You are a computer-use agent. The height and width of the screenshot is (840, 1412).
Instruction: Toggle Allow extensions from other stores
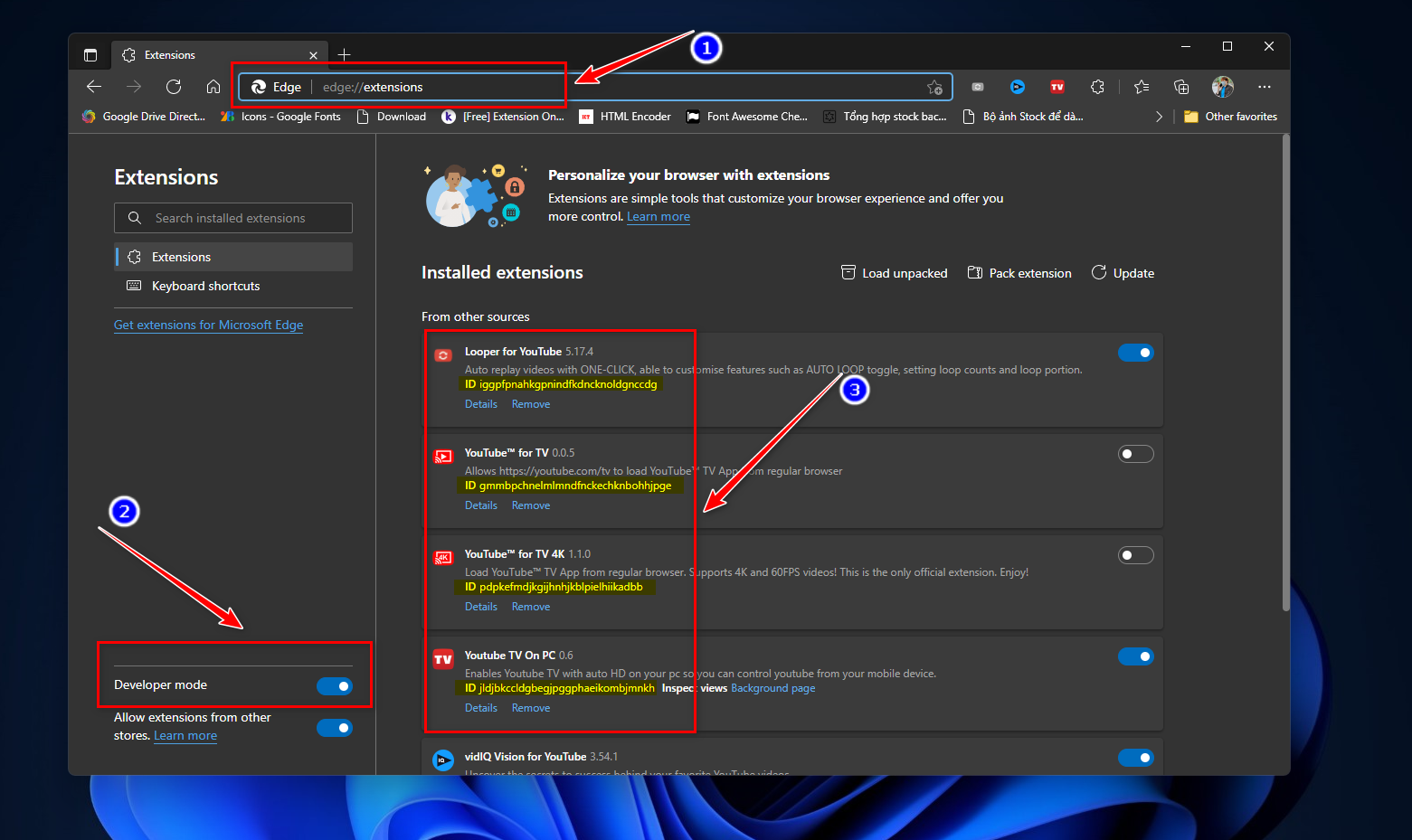tap(335, 728)
